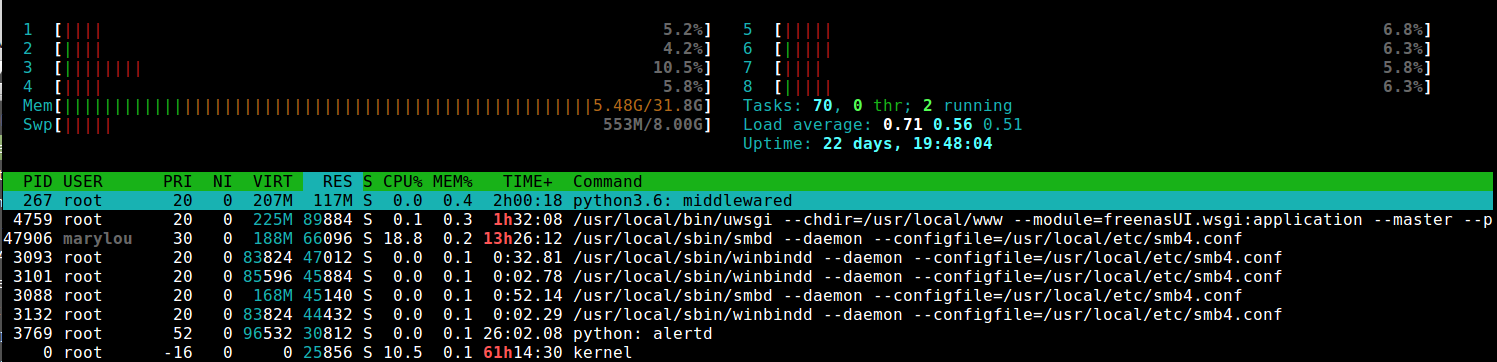Viewport: 1497px width, 362px height.
Task: Click the 10.5 CPU% value of kernel
Action: [403, 353]
